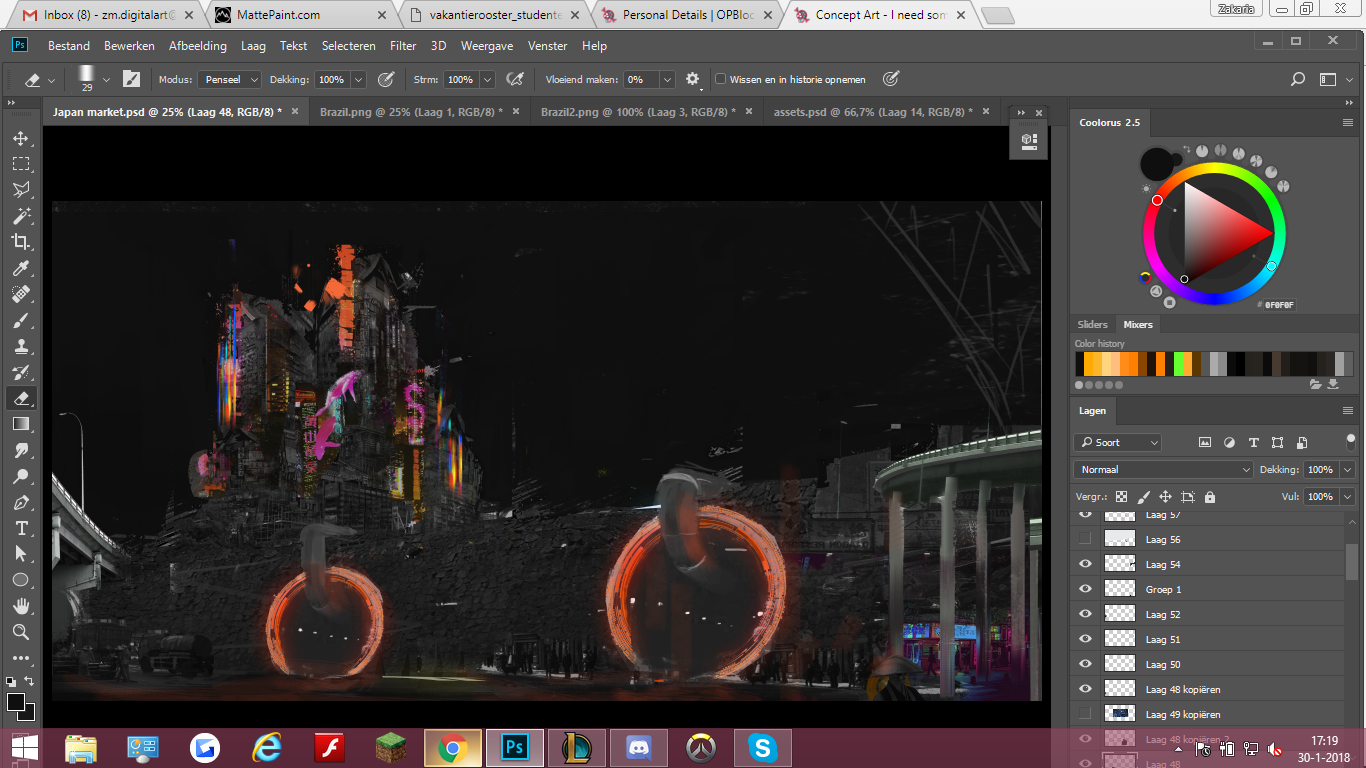
Task: Hide layer Laag 54
Action: tap(1085, 564)
